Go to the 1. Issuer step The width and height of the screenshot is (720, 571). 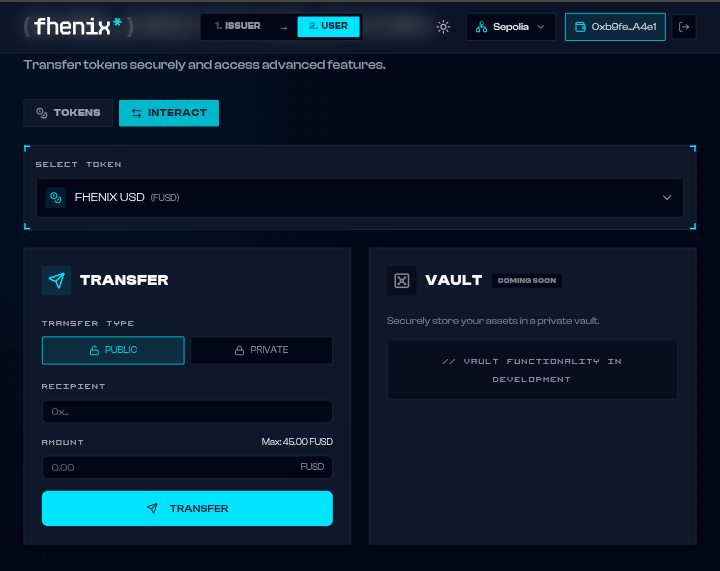[x=237, y=26]
